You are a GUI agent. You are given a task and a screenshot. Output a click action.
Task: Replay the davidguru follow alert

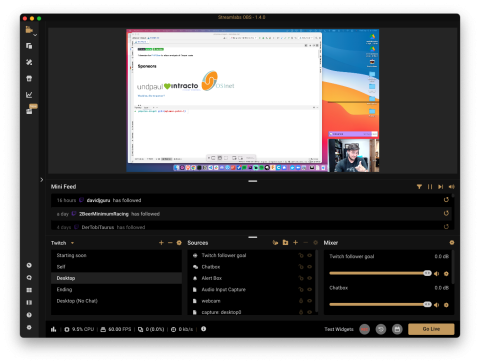point(446,200)
